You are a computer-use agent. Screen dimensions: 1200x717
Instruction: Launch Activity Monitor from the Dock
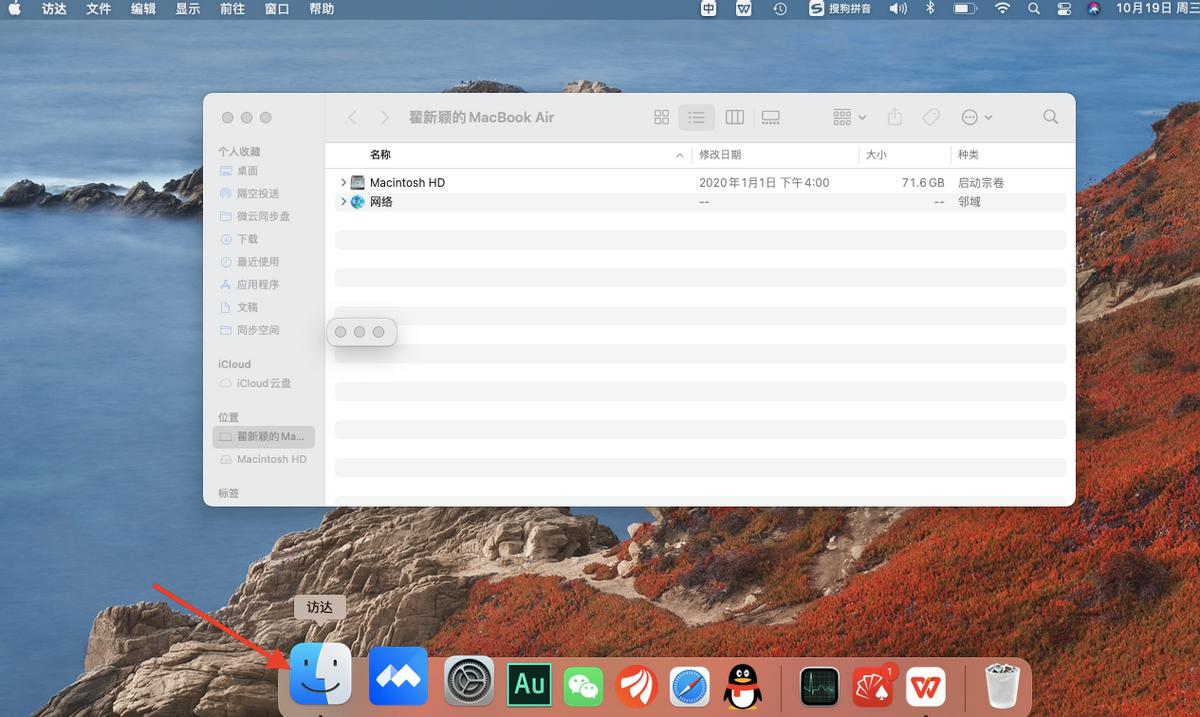coord(819,685)
